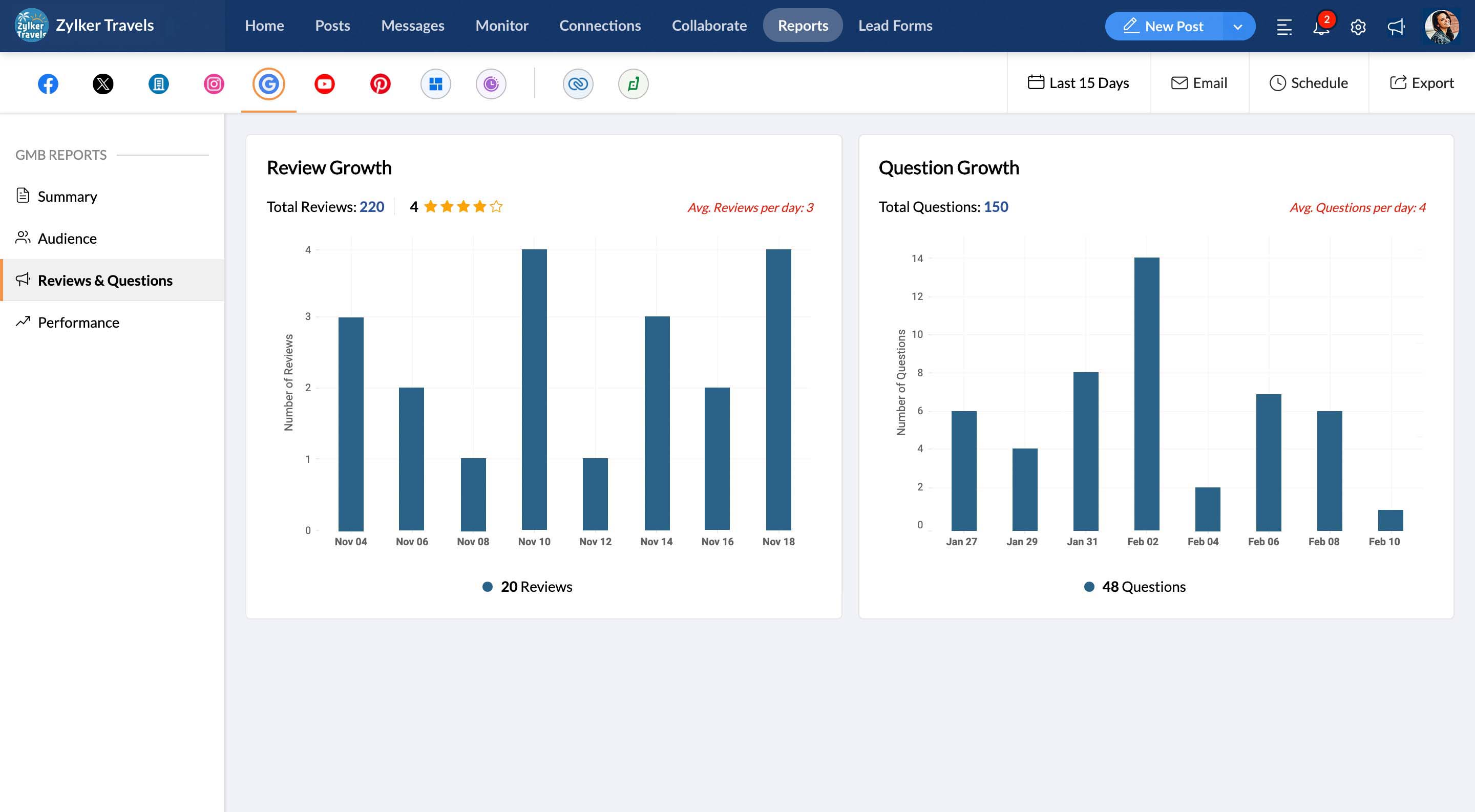Image resolution: width=1475 pixels, height=812 pixels.
Task: Switch to Performance report section
Action: (x=78, y=322)
